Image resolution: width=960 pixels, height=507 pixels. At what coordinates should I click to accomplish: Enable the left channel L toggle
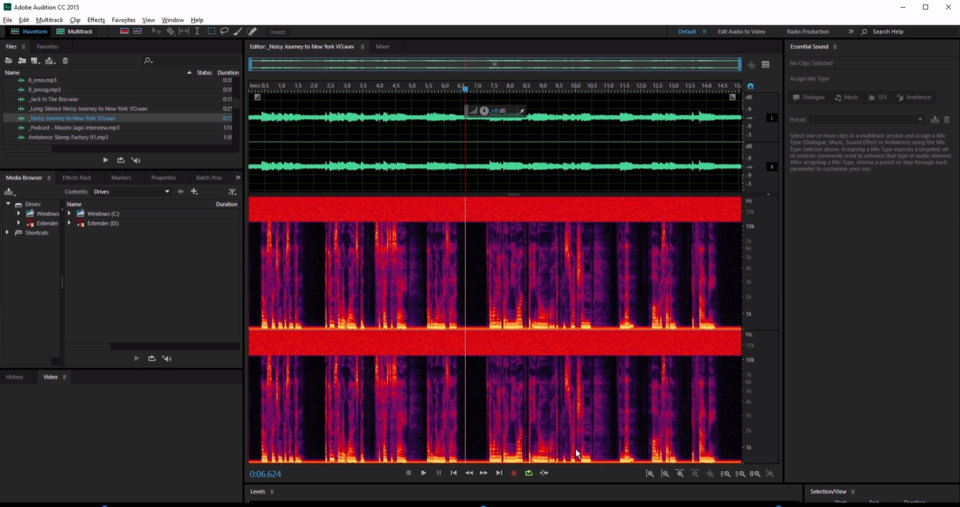[x=771, y=118]
